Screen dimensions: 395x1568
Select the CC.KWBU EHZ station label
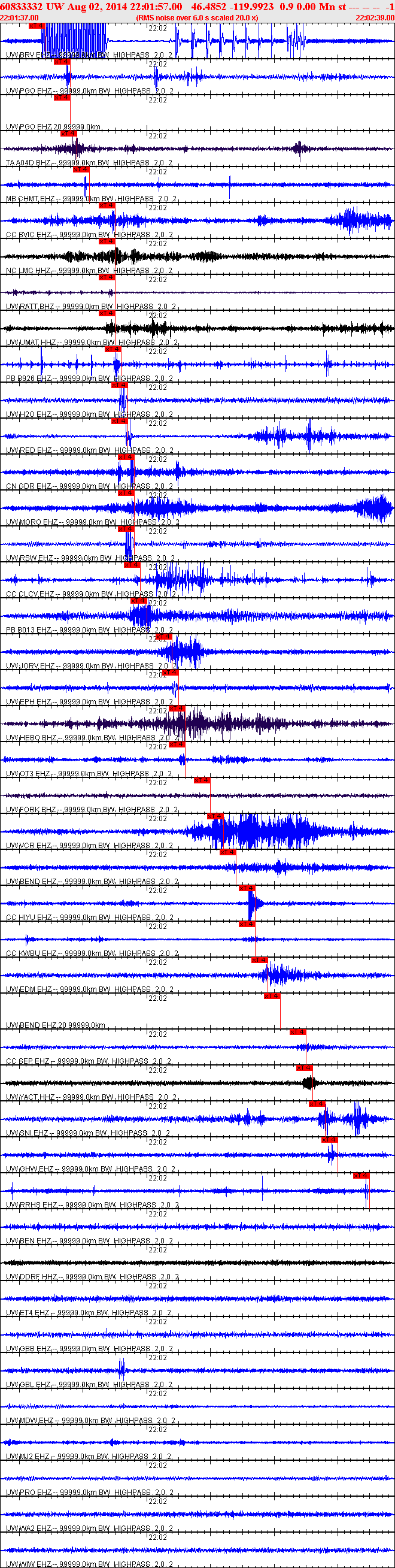pos(92,953)
